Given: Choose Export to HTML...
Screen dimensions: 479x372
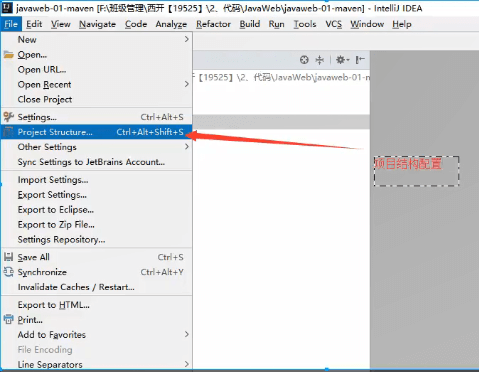Looking at the screenshot, I should coord(97,305).
